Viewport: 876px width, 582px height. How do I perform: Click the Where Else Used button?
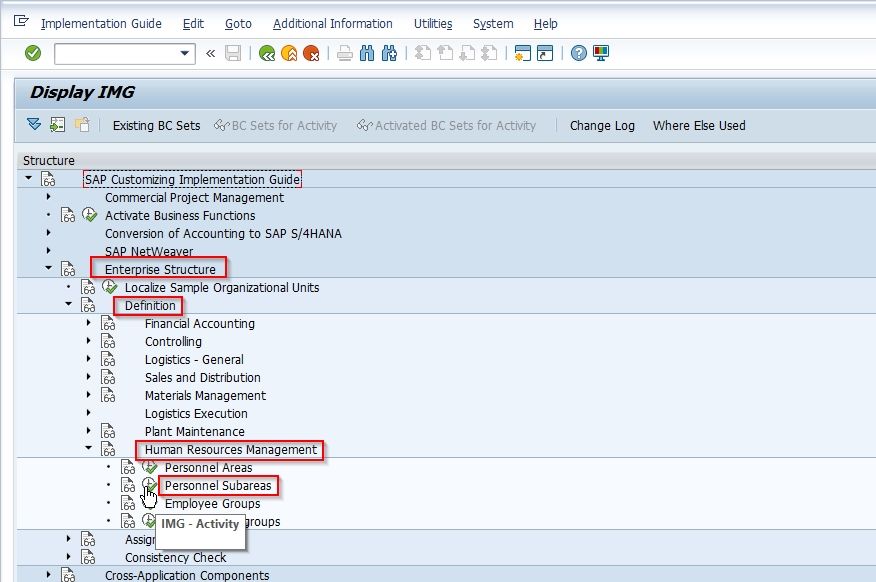(699, 126)
